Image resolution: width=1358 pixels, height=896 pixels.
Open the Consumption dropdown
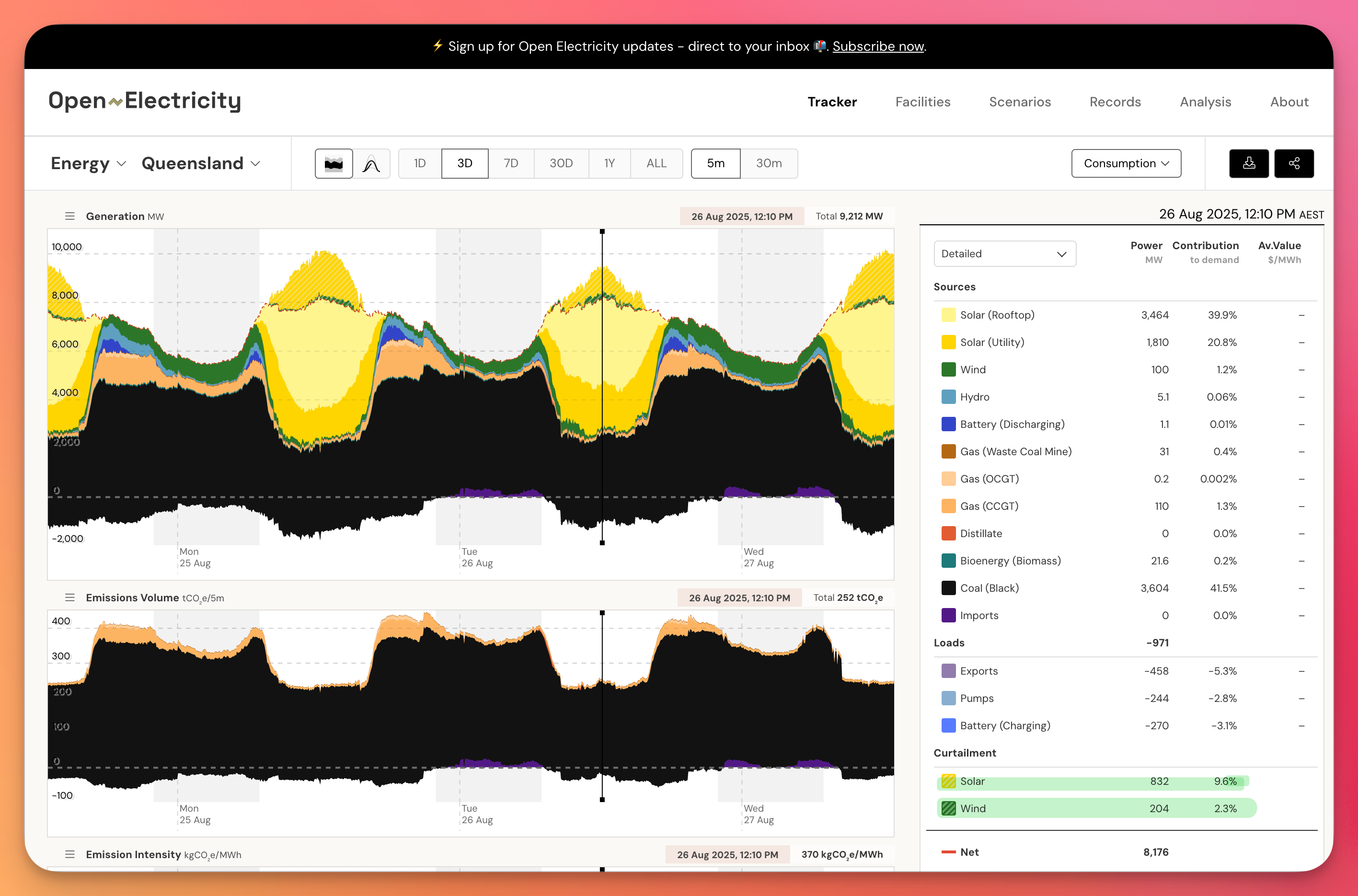coord(1126,164)
